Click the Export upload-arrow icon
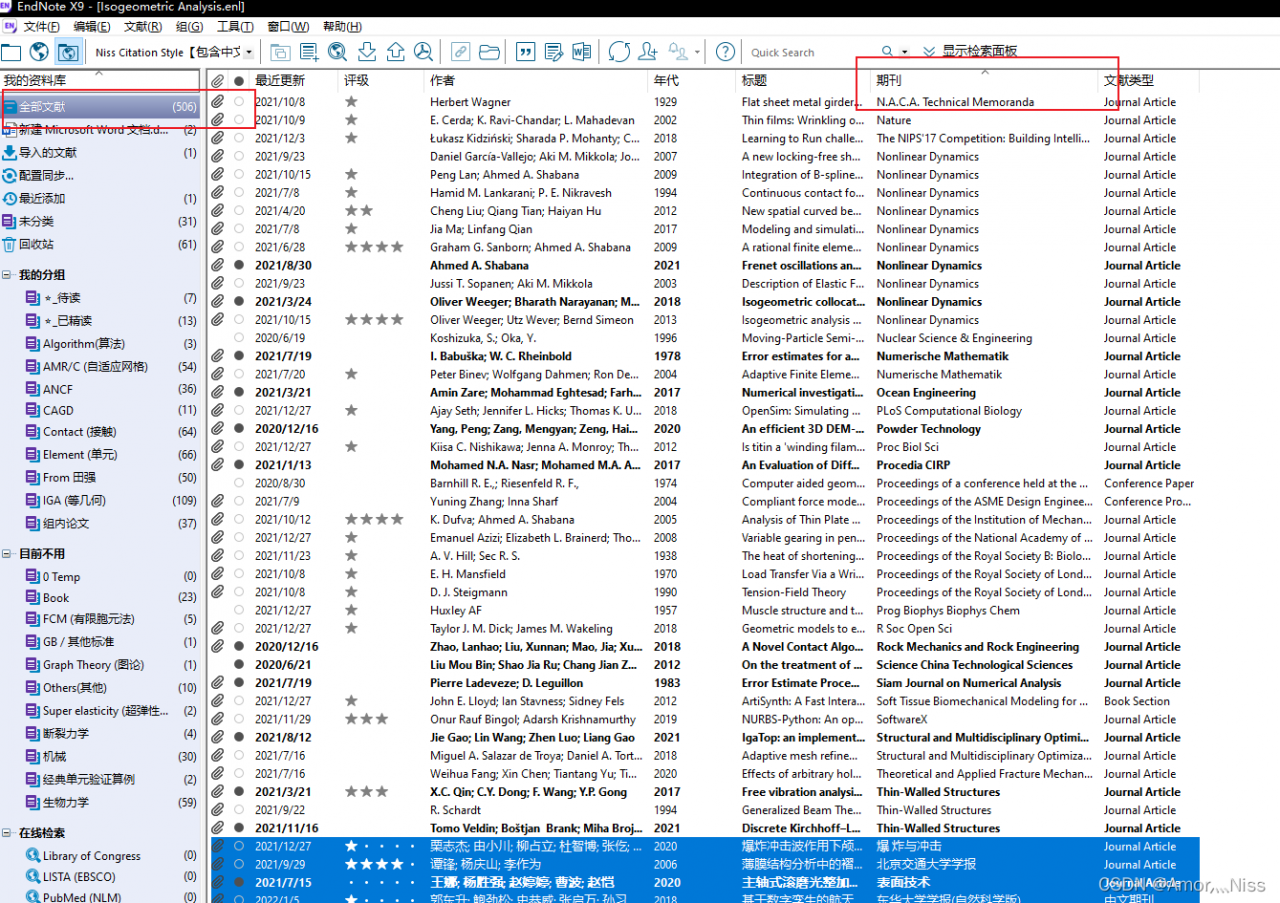Screen dimensions: 1280x903 pyautogui.click(x=395, y=52)
